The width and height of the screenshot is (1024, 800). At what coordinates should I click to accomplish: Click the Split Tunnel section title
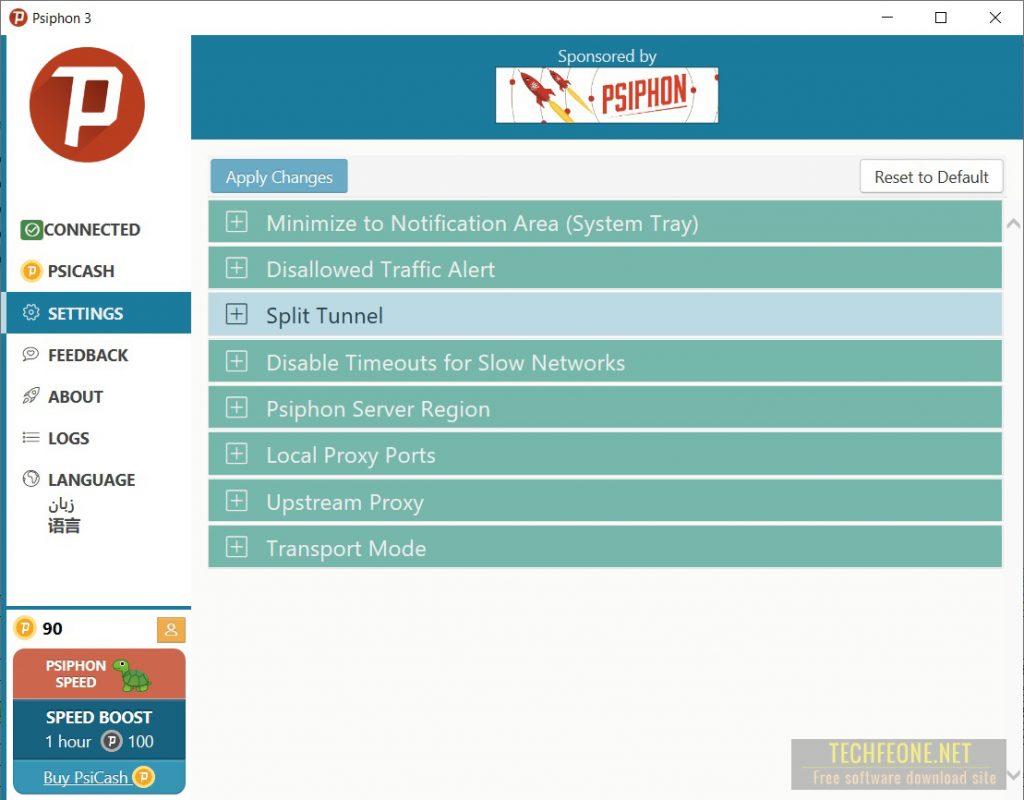[325, 316]
